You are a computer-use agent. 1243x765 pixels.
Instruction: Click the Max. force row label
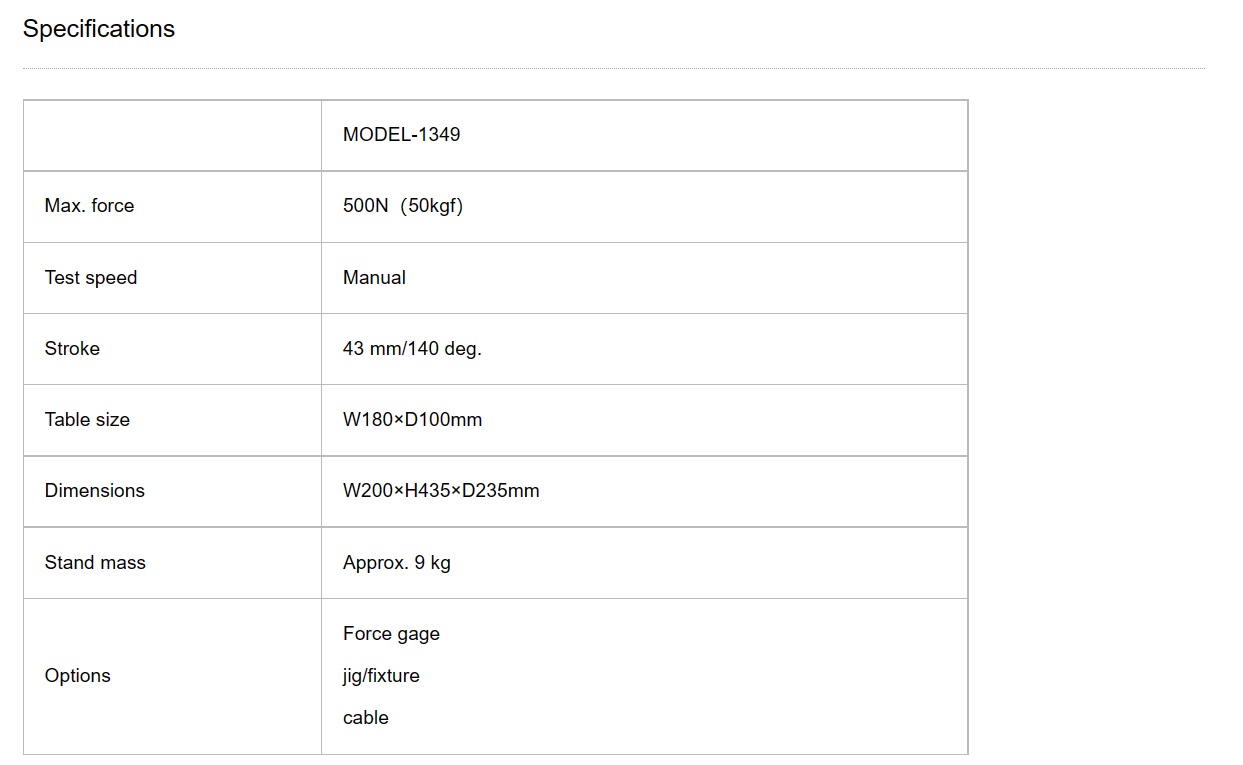pyautogui.click(x=89, y=206)
